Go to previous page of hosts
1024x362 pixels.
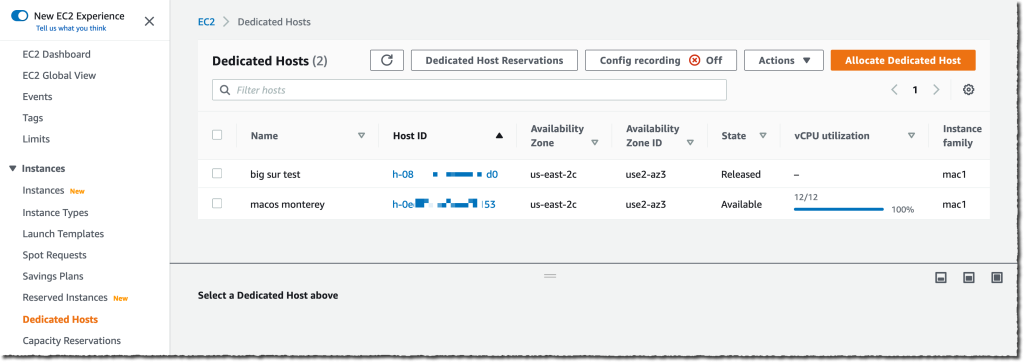[x=894, y=90]
